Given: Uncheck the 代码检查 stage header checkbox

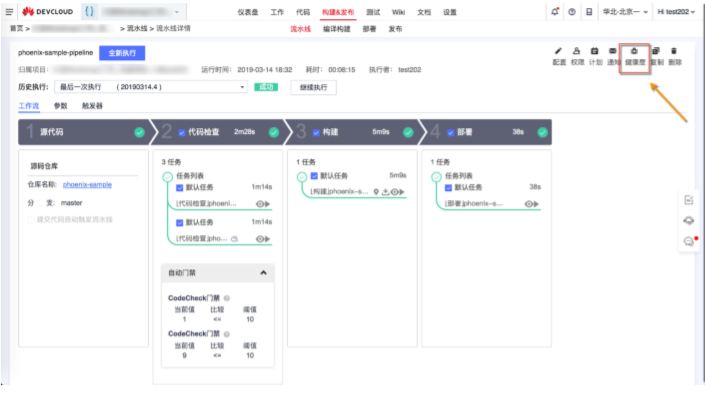Looking at the screenshot, I should click(182, 133).
